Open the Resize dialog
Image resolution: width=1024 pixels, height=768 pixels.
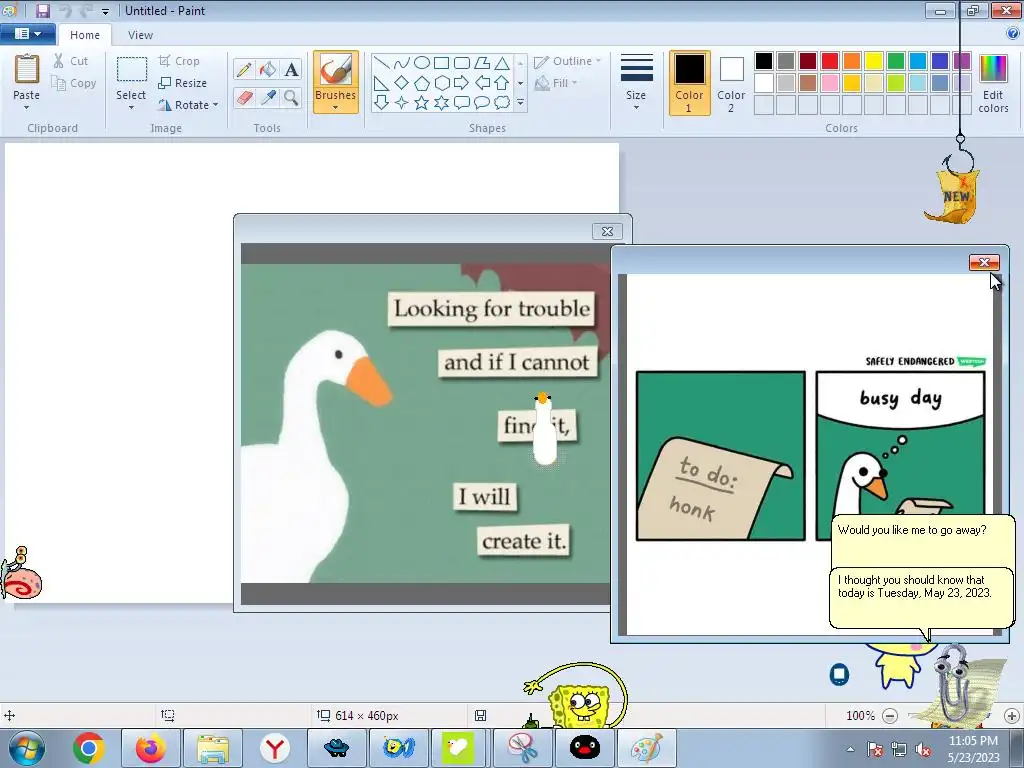pyautogui.click(x=183, y=83)
